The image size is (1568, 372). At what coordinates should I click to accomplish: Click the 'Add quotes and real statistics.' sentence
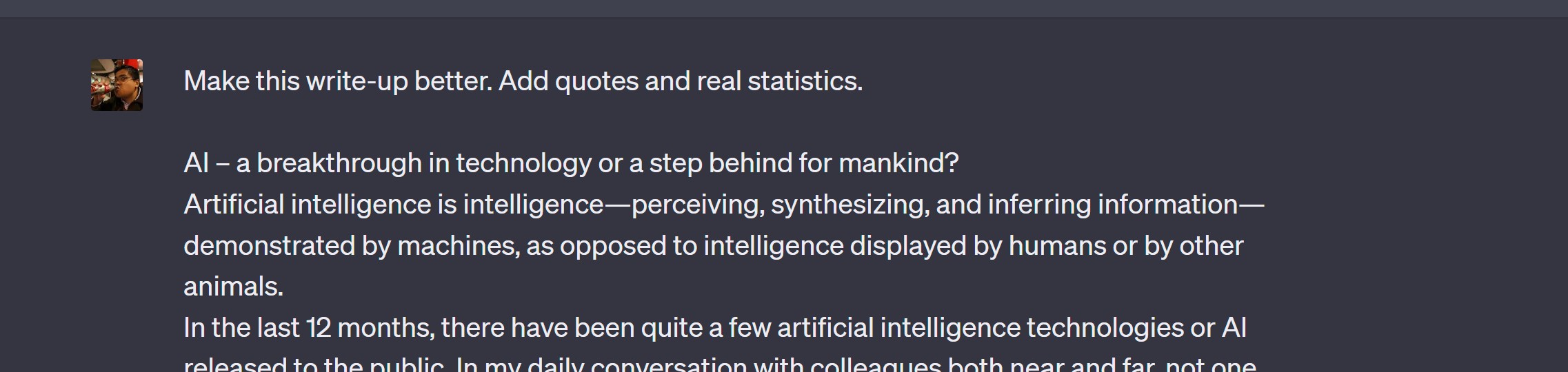click(681, 81)
